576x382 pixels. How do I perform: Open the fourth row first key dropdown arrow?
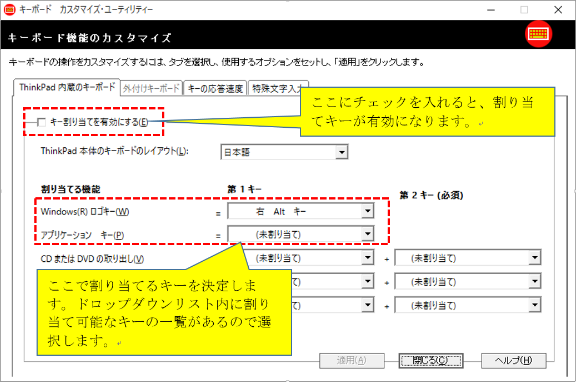point(367,282)
